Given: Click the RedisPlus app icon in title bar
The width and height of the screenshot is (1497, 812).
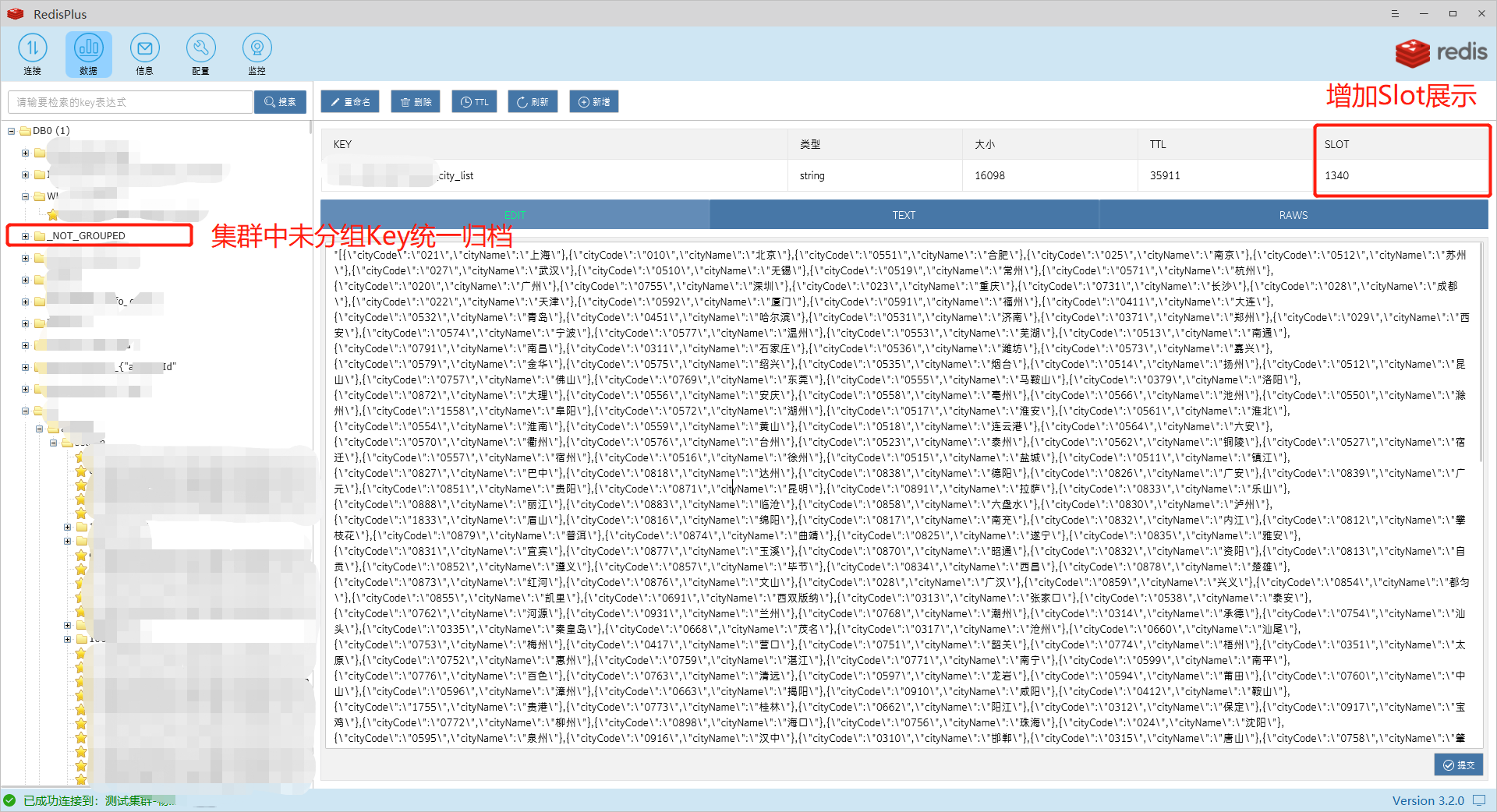Looking at the screenshot, I should pyautogui.click(x=16, y=14).
